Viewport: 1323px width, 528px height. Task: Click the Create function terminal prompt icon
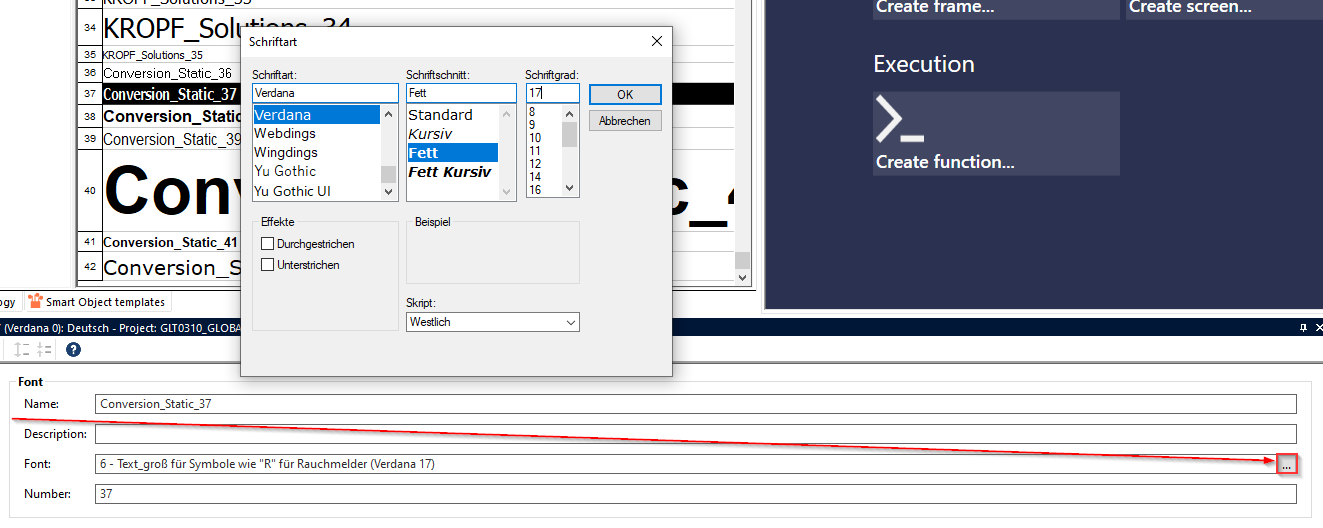[x=898, y=120]
